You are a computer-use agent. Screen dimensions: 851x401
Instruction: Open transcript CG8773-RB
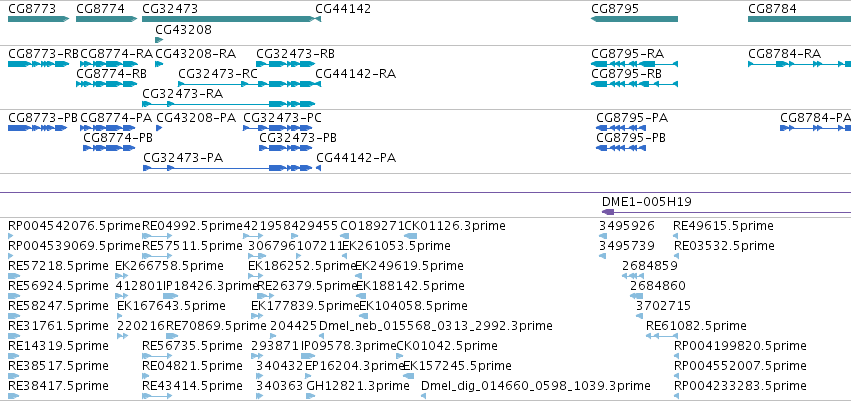(39, 64)
